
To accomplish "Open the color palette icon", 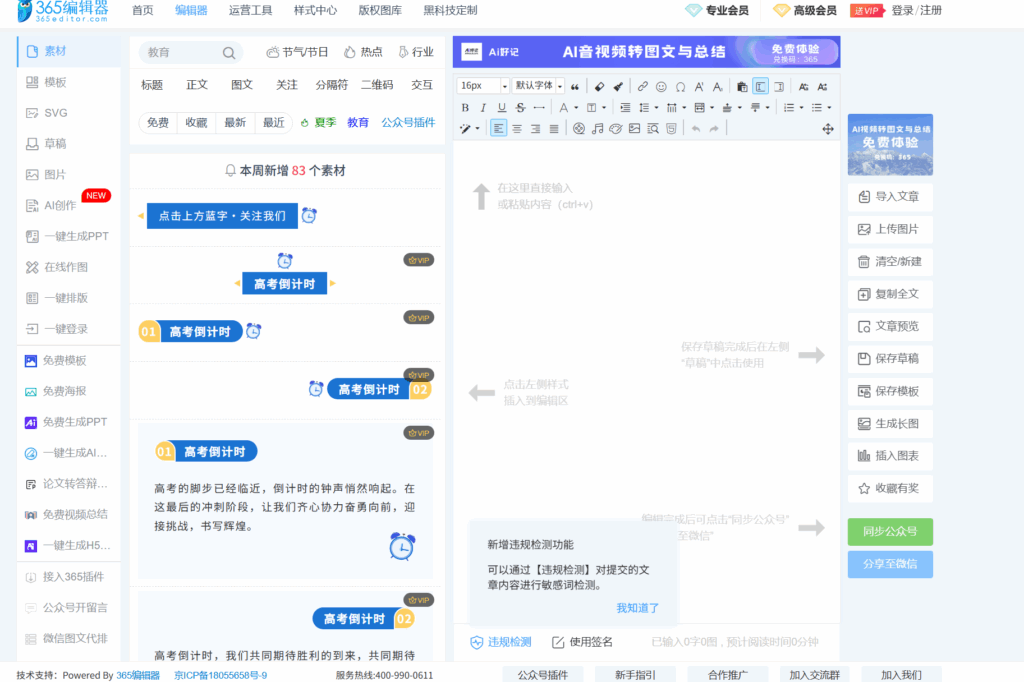I will tap(615, 129).
